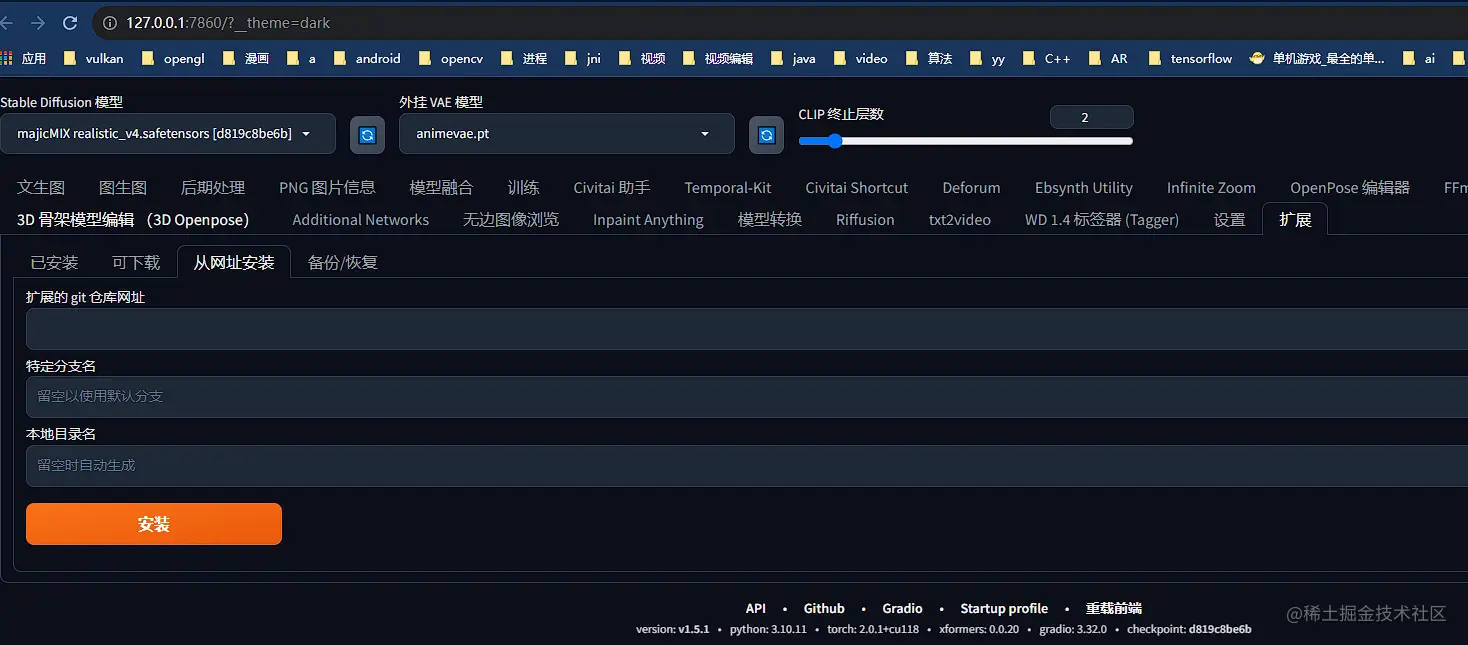Open the 视频编辑 bookmark folder

[x=718, y=59]
